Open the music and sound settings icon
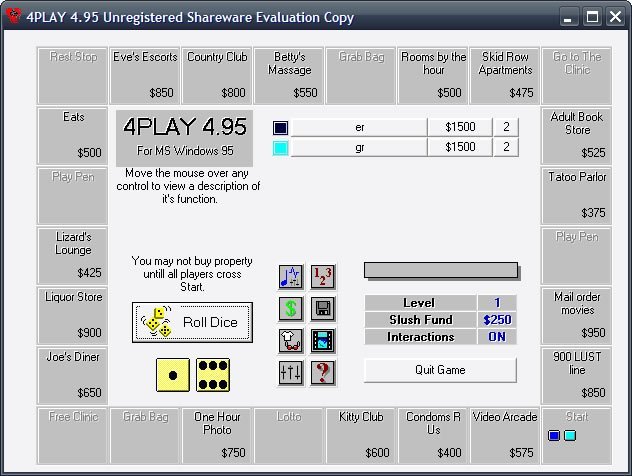 [291, 276]
